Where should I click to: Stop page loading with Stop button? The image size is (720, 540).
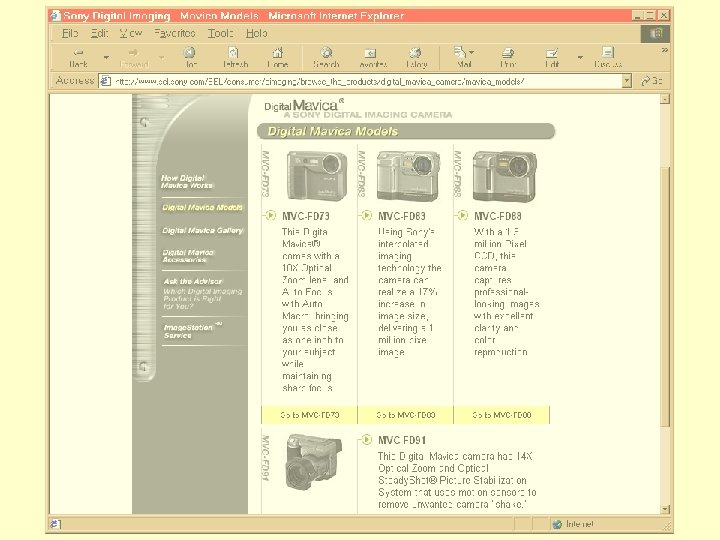point(190,57)
